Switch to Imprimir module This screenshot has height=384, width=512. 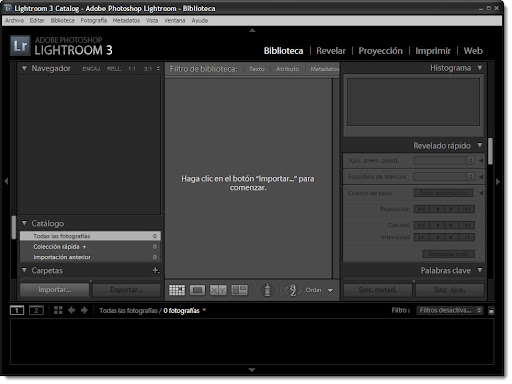pos(433,51)
